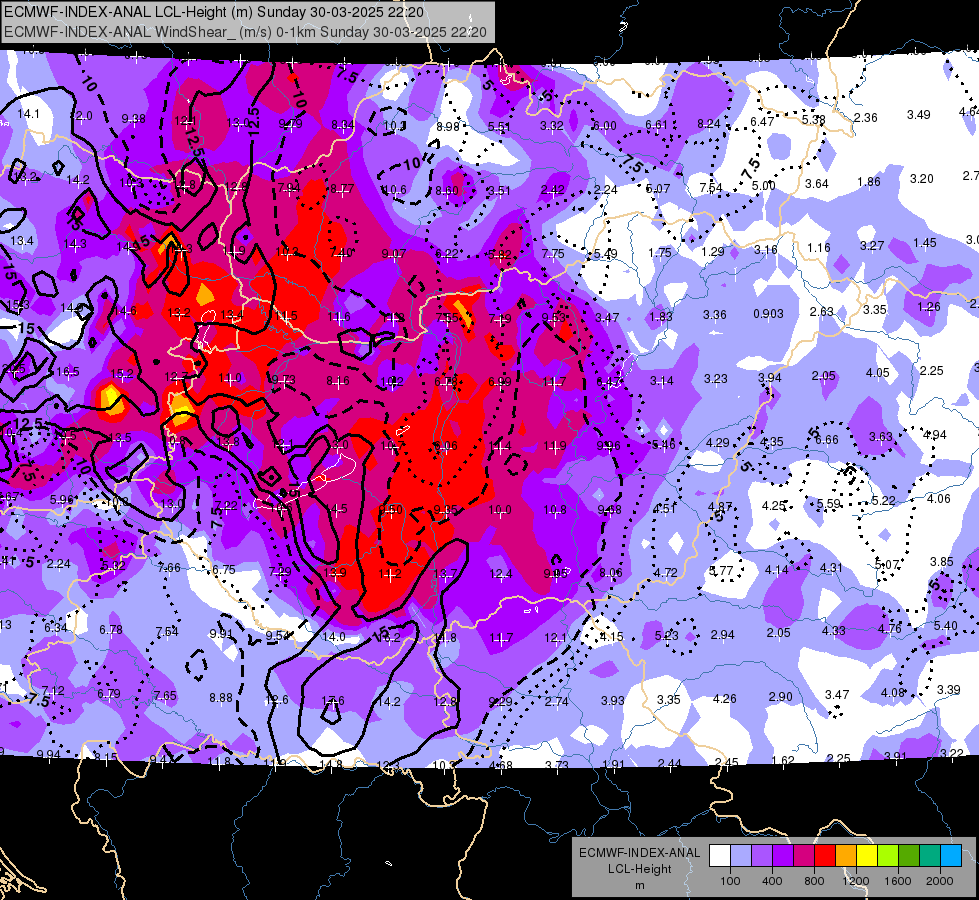979x900 pixels.
Task: Click the wind shear value "3.49"
Action: pos(918,114)
